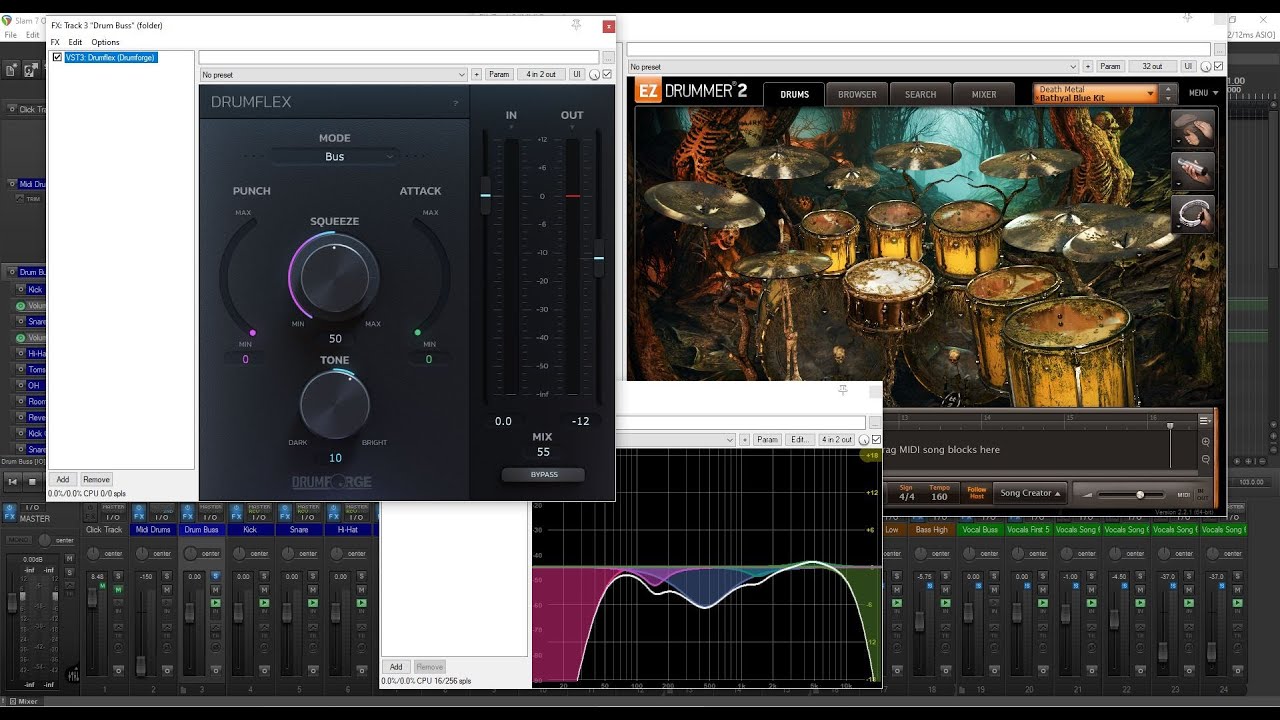Click folder icon under Drum Buss strip
Viewport: 1280px width, 720px height.
pyautogui.click(x=183, y=689)
